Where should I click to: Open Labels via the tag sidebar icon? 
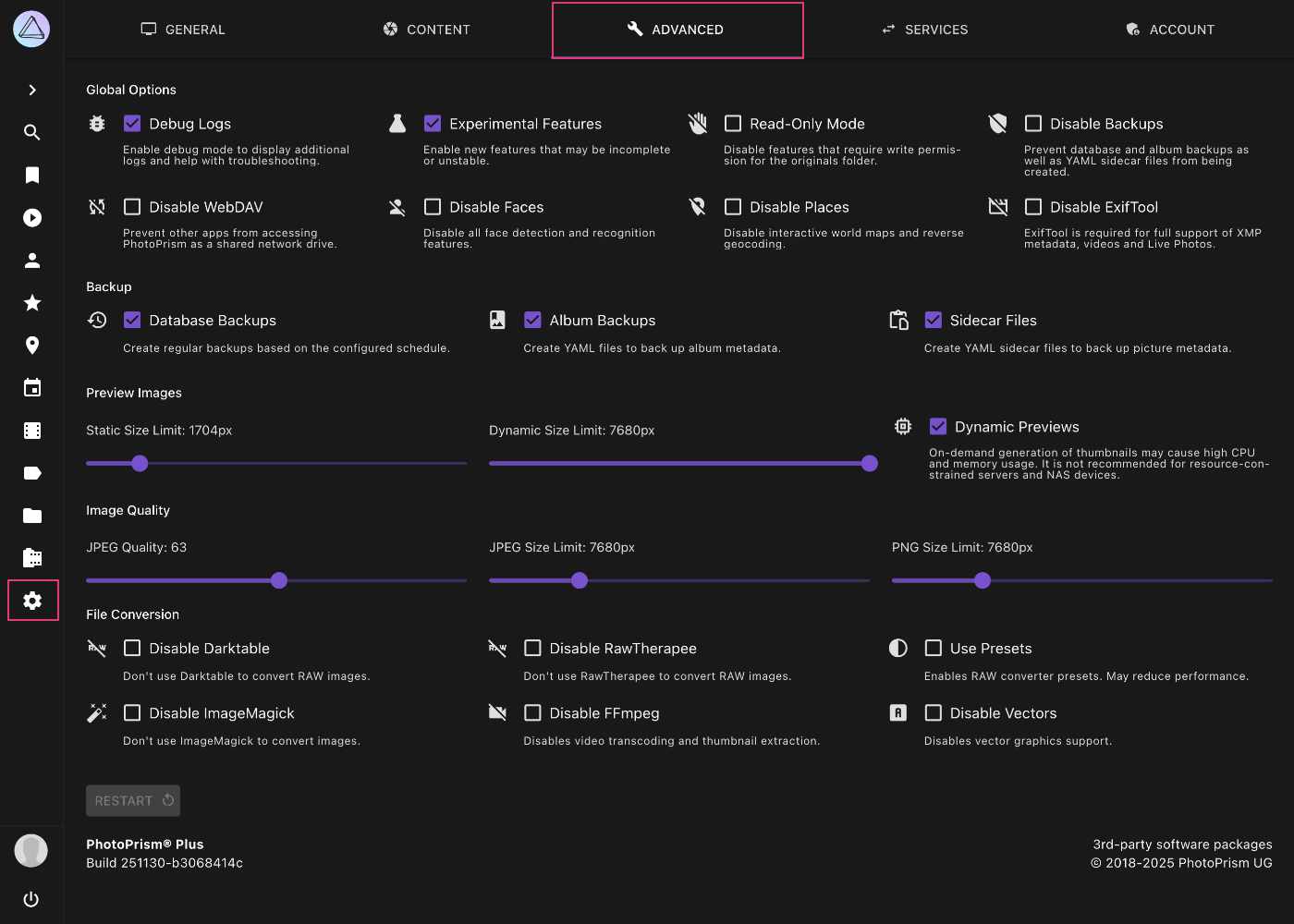pos(32,473)
